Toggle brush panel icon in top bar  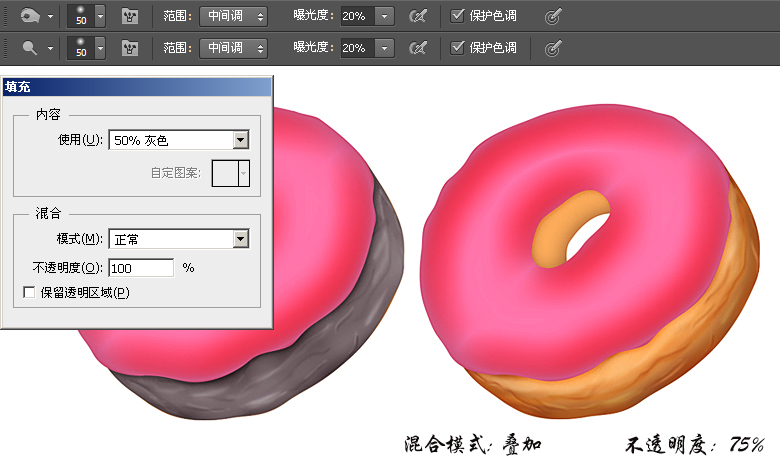(130, 16)
